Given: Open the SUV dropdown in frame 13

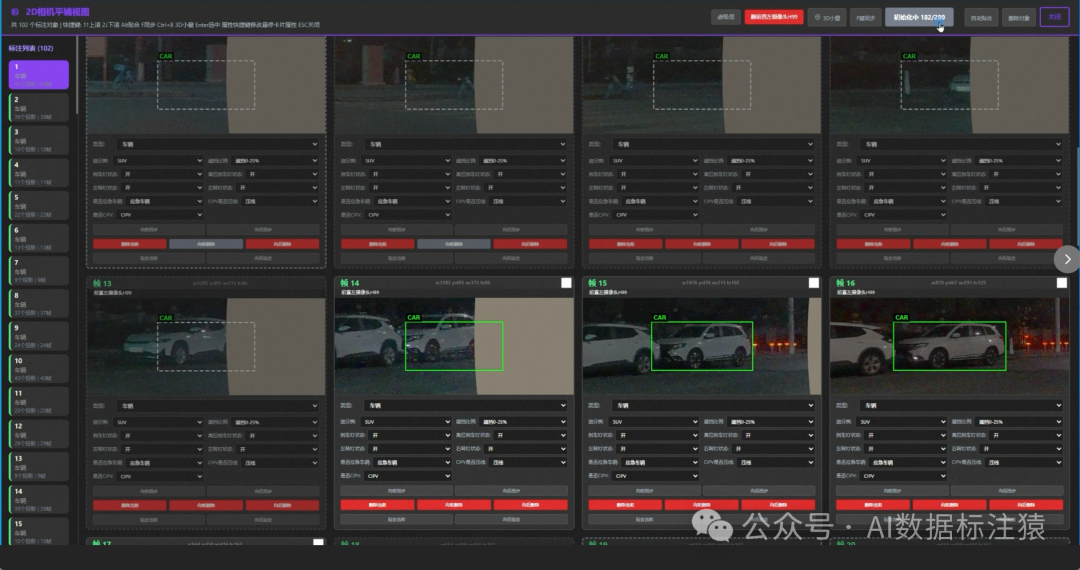Looking at the screenshot, I should pos(158,422).
